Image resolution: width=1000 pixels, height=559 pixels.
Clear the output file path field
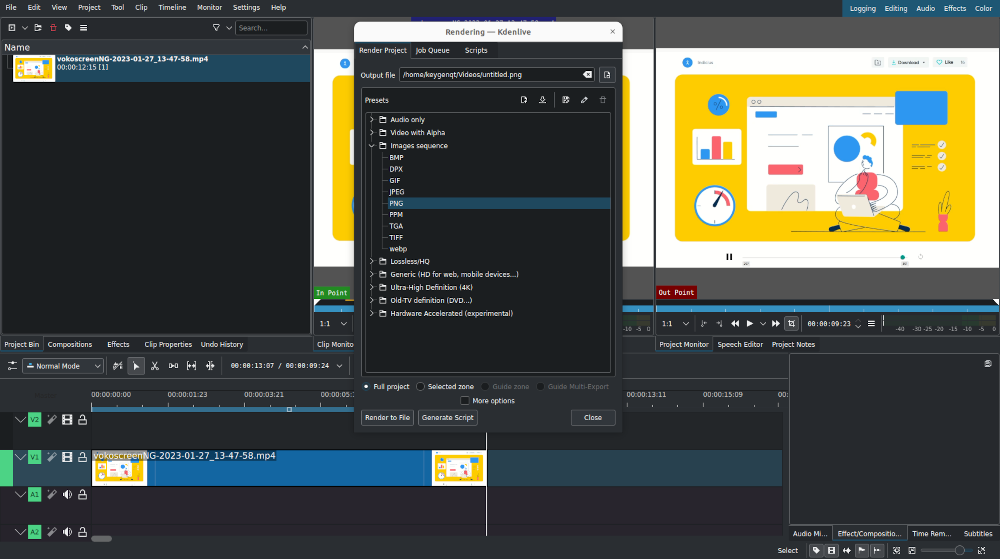tap(587, 75)
